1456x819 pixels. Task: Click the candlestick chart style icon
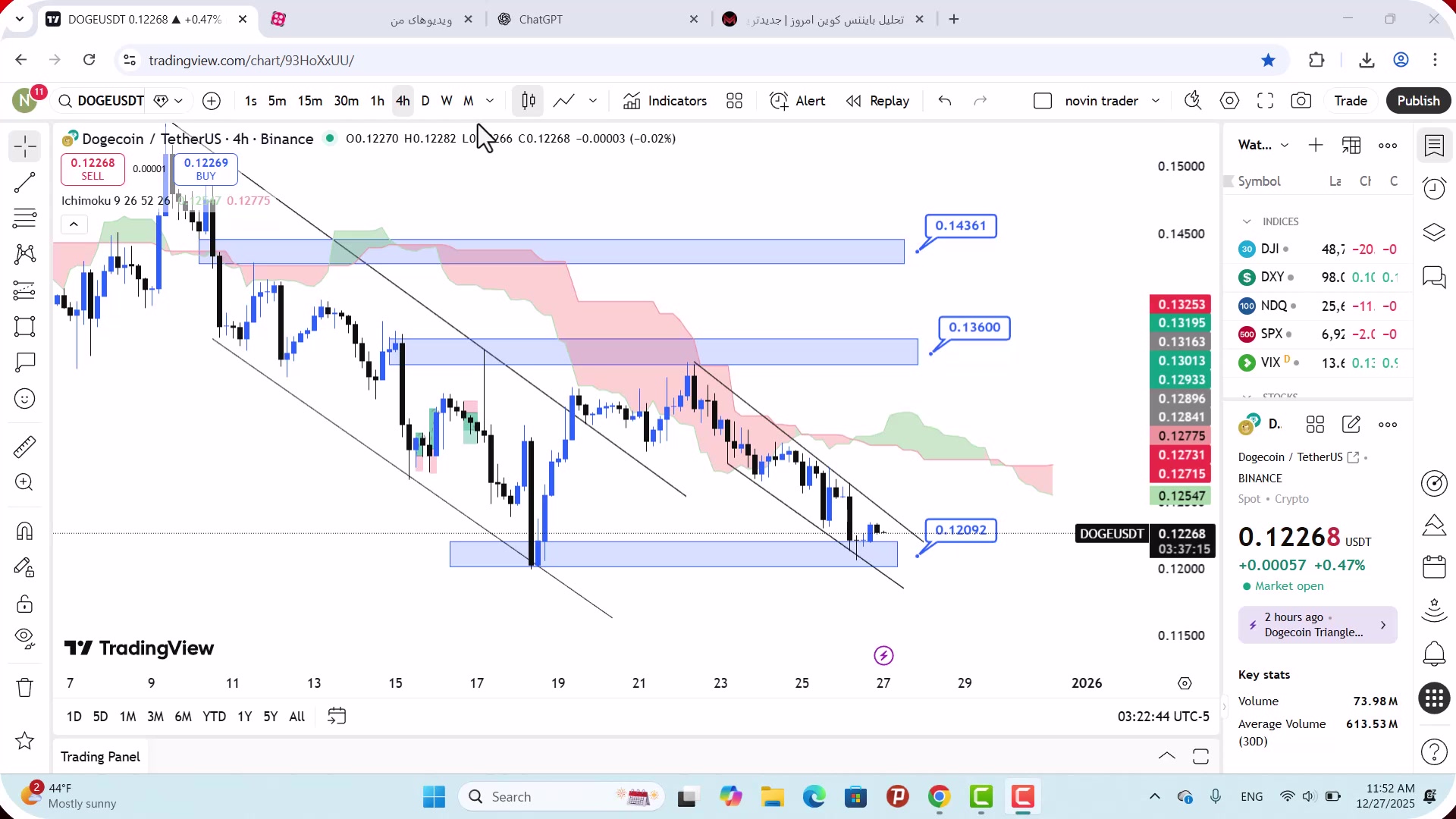click(x=529, y=101)
